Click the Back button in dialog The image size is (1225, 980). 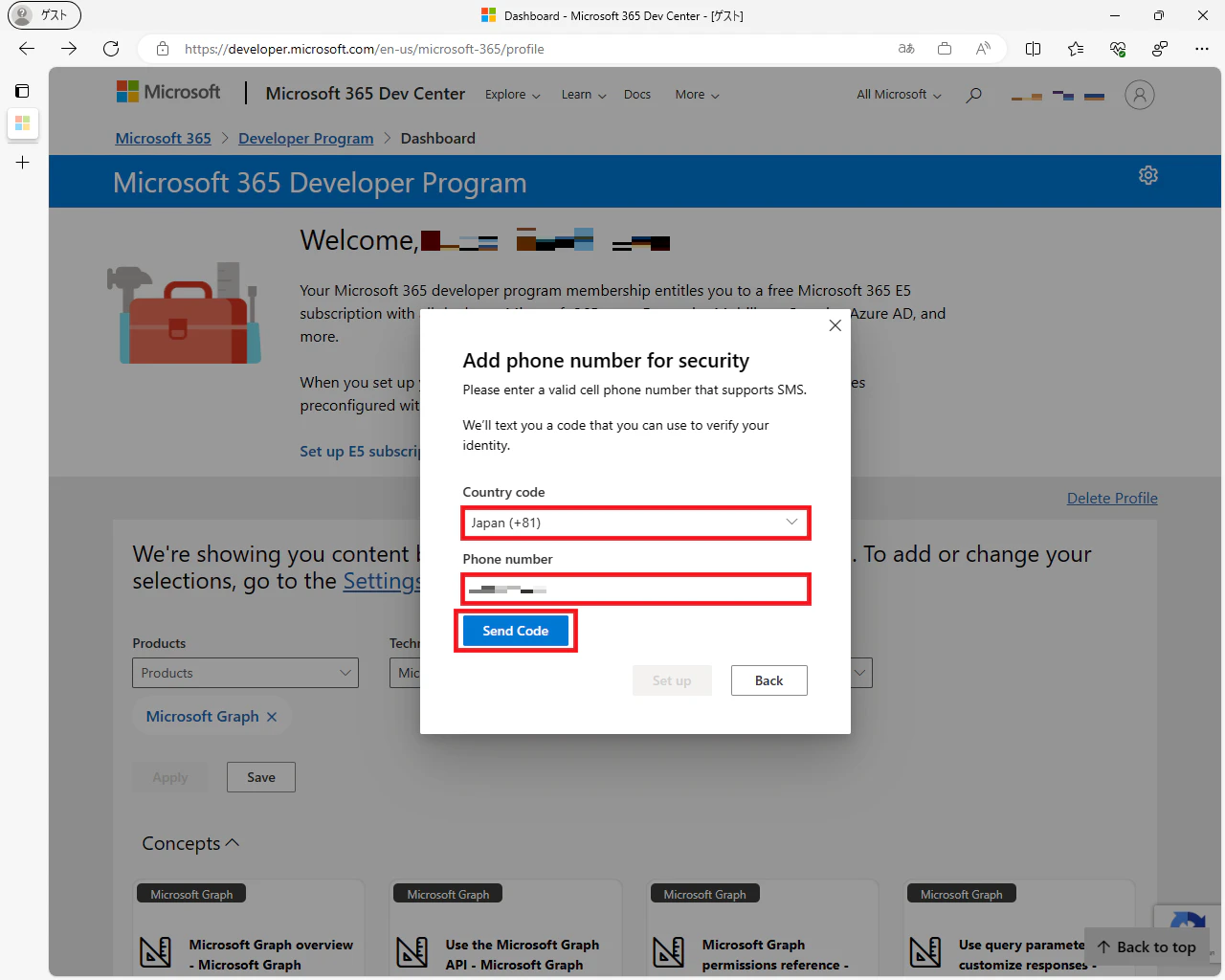pyautogui.click(x=769, y=680)
